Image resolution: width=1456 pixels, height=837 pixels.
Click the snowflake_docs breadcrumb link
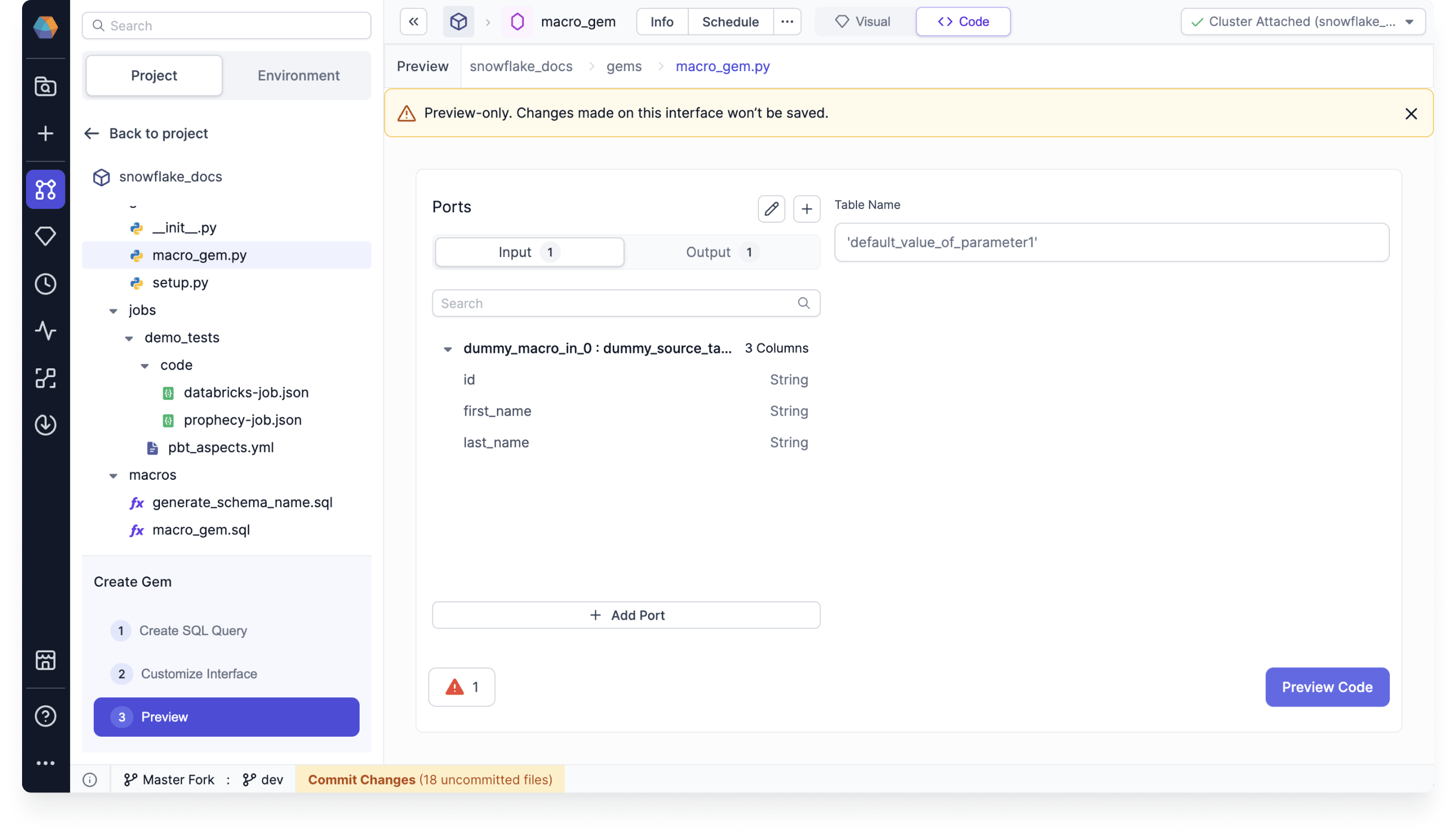click(521, 66)
